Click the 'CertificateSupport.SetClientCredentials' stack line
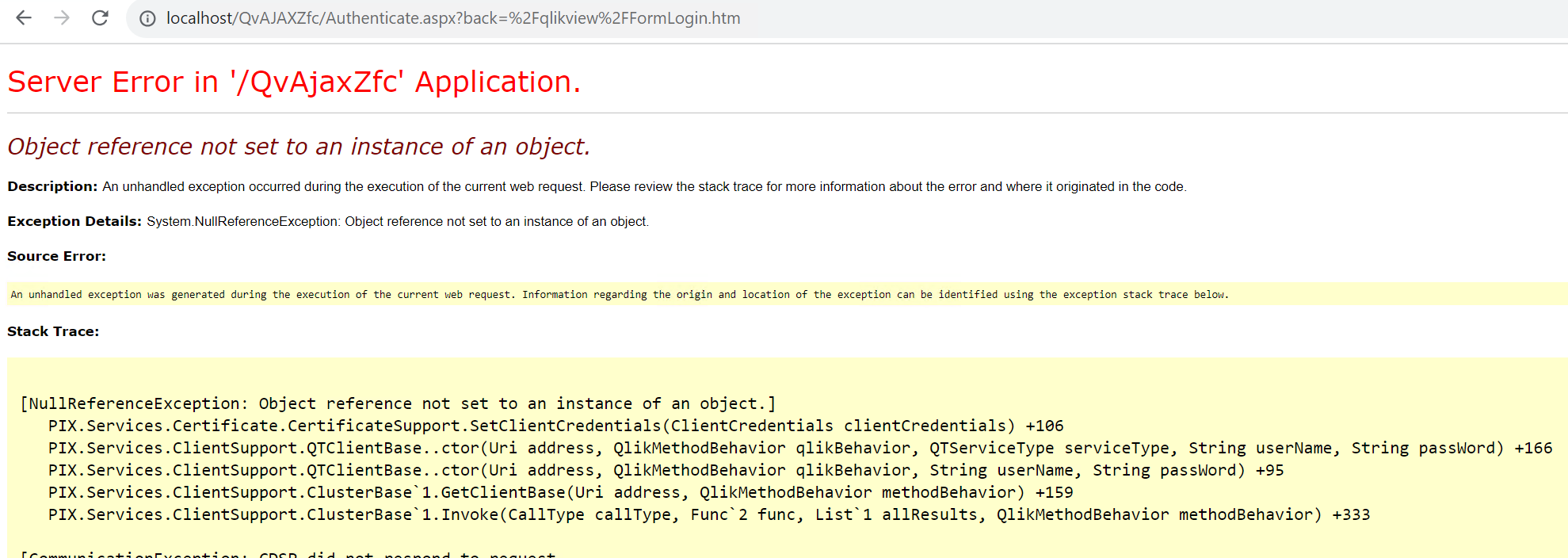 point(555,426)
